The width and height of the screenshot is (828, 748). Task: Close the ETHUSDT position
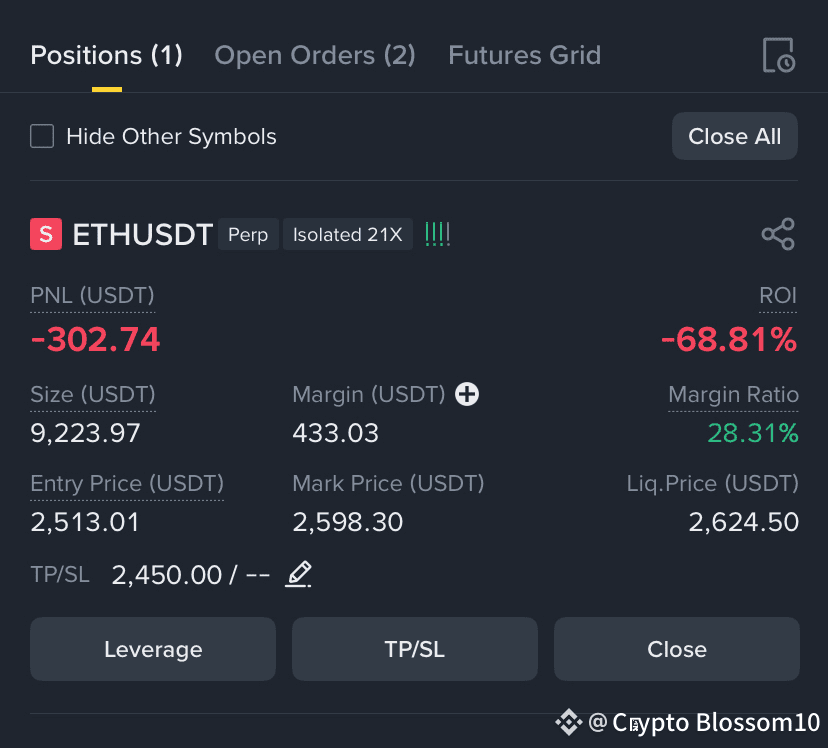[676, 649]
